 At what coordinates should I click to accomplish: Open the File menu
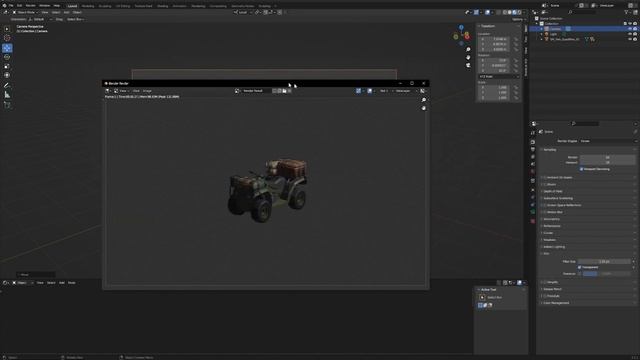11,6
